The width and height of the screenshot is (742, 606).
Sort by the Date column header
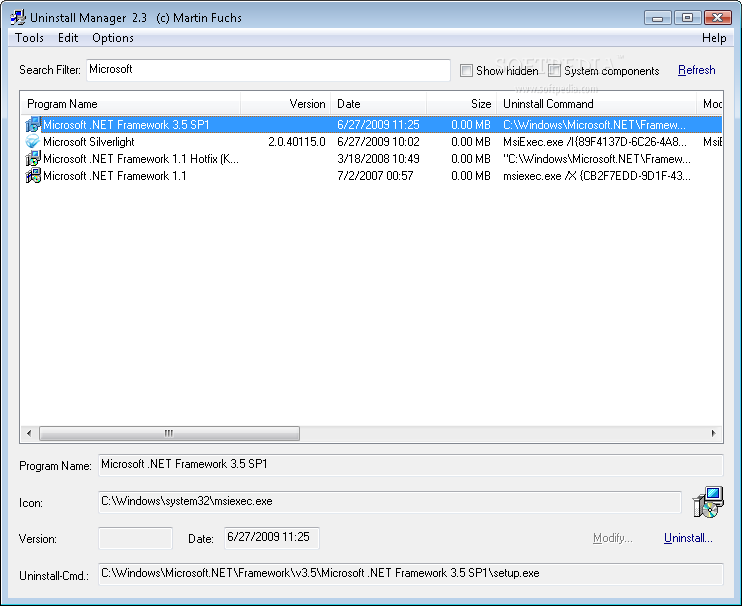pos(379,104)
